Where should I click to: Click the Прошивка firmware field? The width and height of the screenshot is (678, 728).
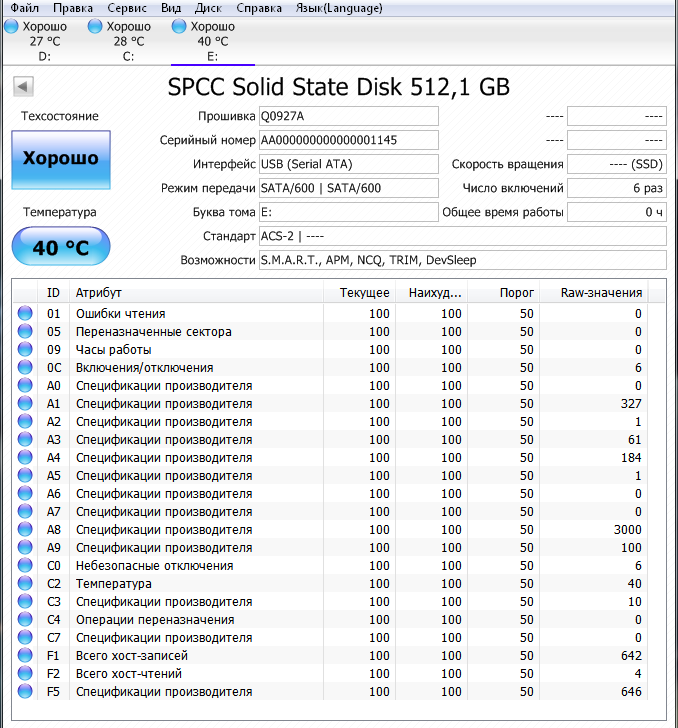348,116
